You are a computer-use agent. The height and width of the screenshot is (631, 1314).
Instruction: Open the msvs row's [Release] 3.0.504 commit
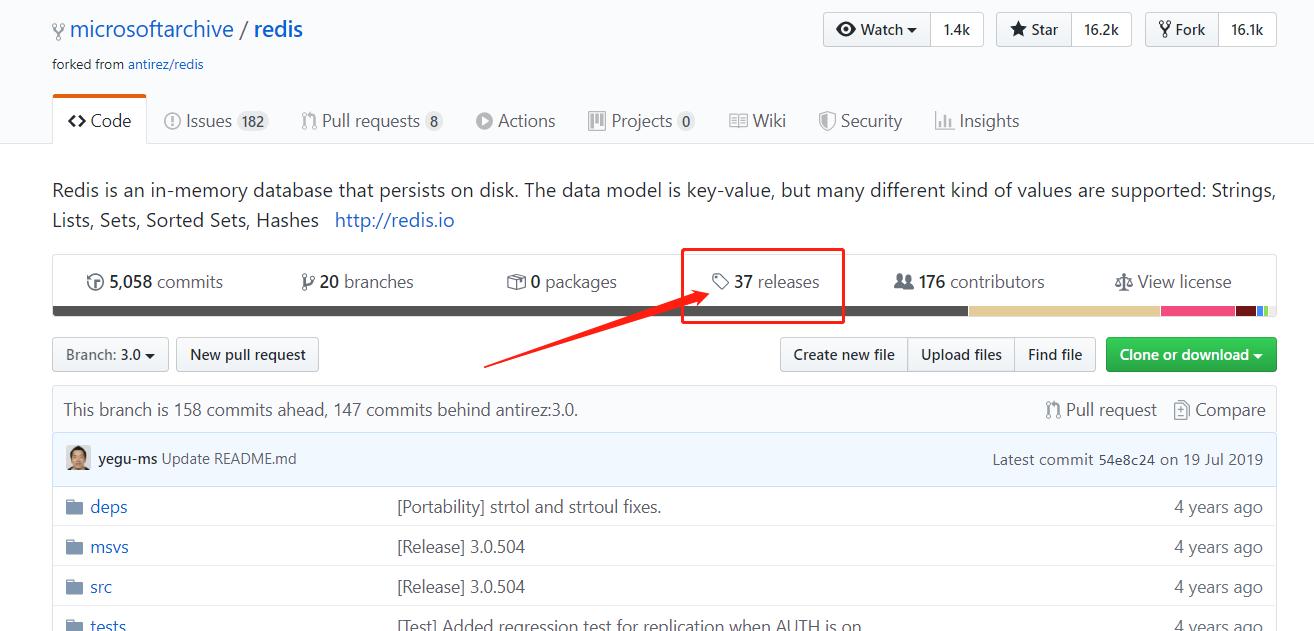[461, 547]
